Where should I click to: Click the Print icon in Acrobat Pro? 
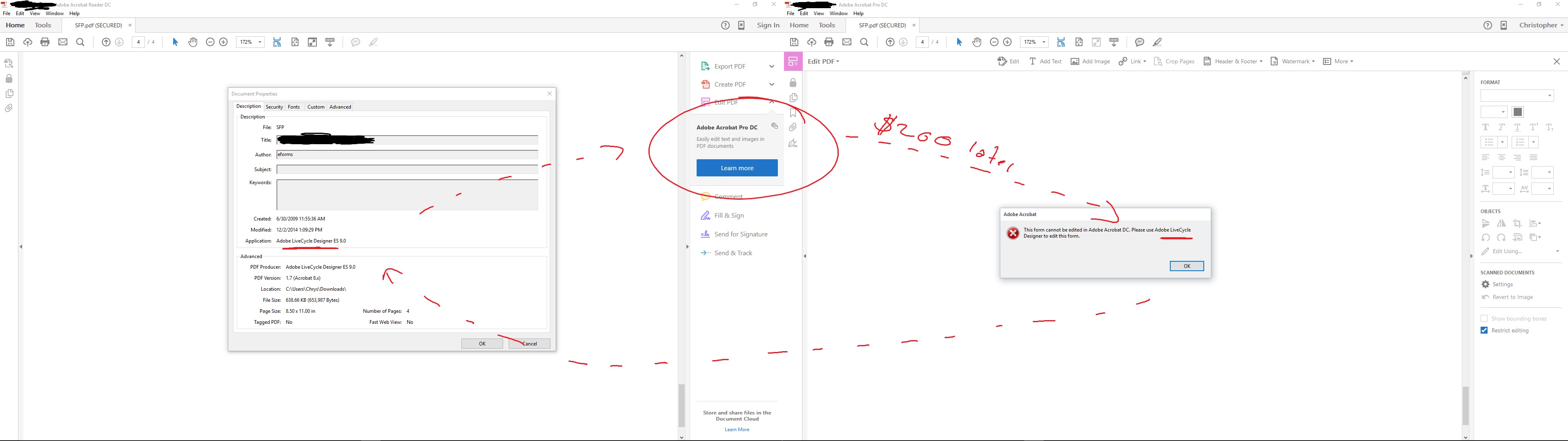click(829, 42)
